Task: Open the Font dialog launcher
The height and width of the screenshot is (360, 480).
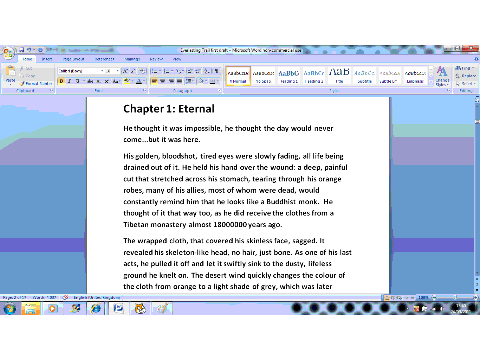Action: tap(144, 90)
